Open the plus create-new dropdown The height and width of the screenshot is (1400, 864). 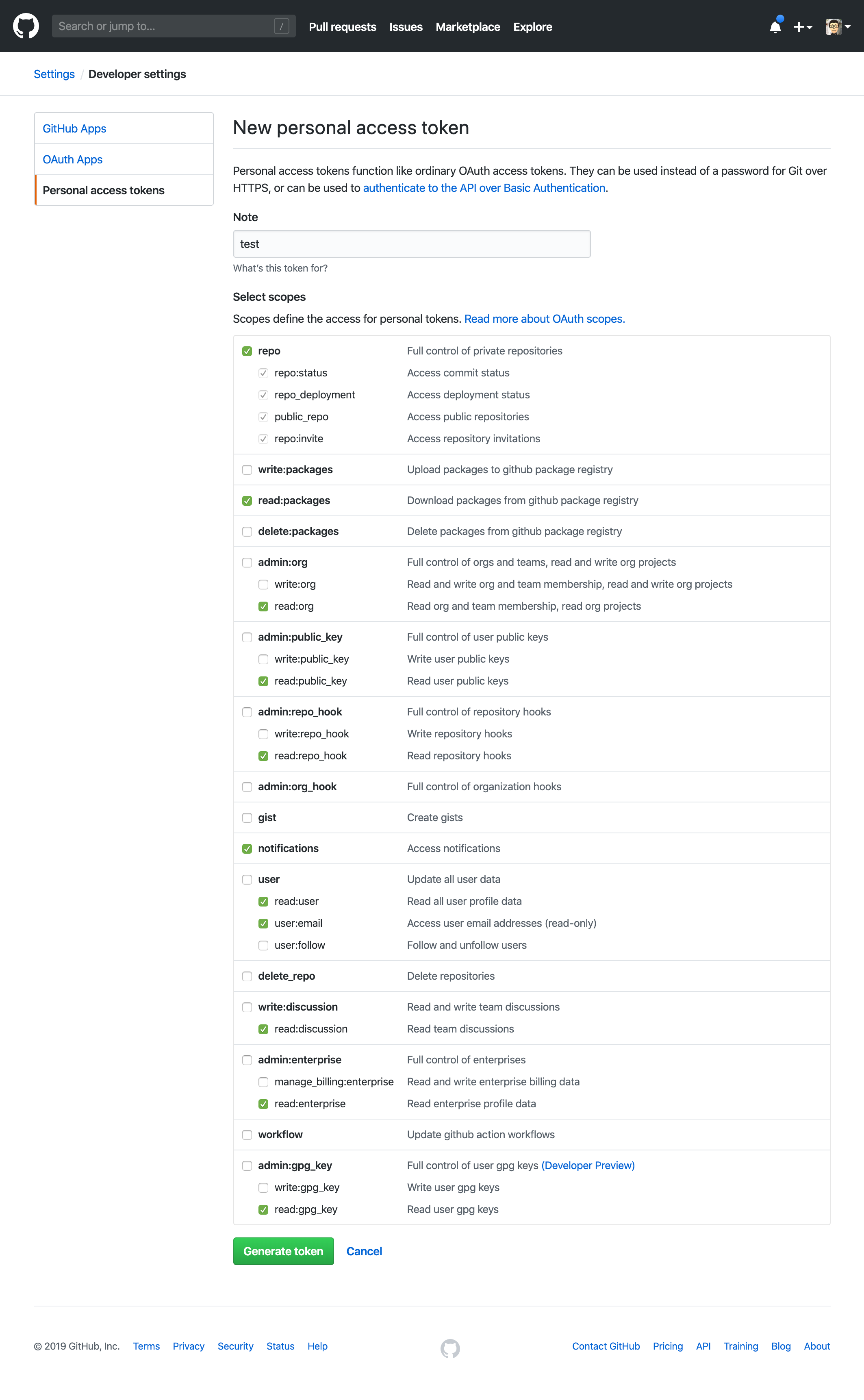point(802,27)
